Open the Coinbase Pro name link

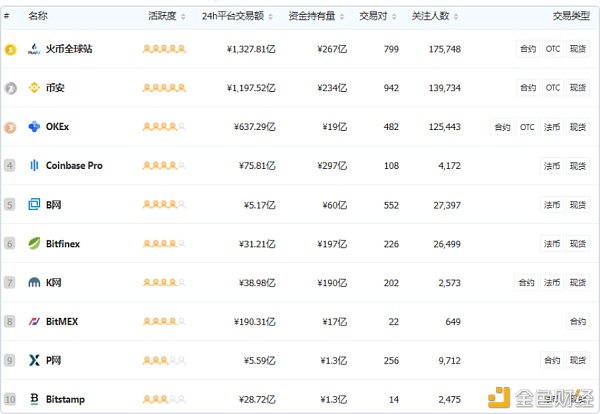pyautogui.click(x=74, y=165)
